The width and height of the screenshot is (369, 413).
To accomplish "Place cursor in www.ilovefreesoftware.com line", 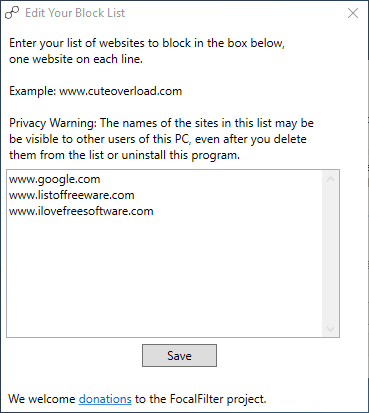I will pyautogui.click(x=81, y=211).
